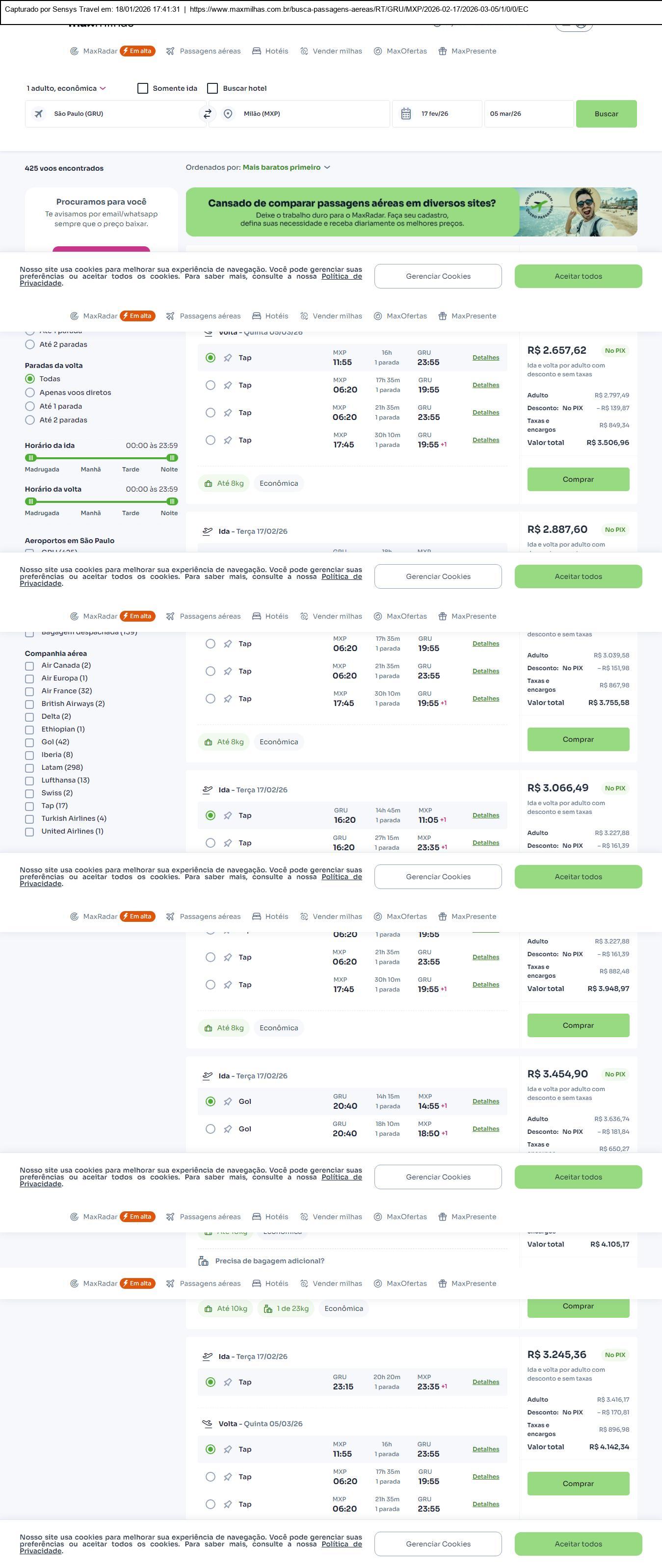Select Apenas voos diretos for return stops

[x=30, y=392]
